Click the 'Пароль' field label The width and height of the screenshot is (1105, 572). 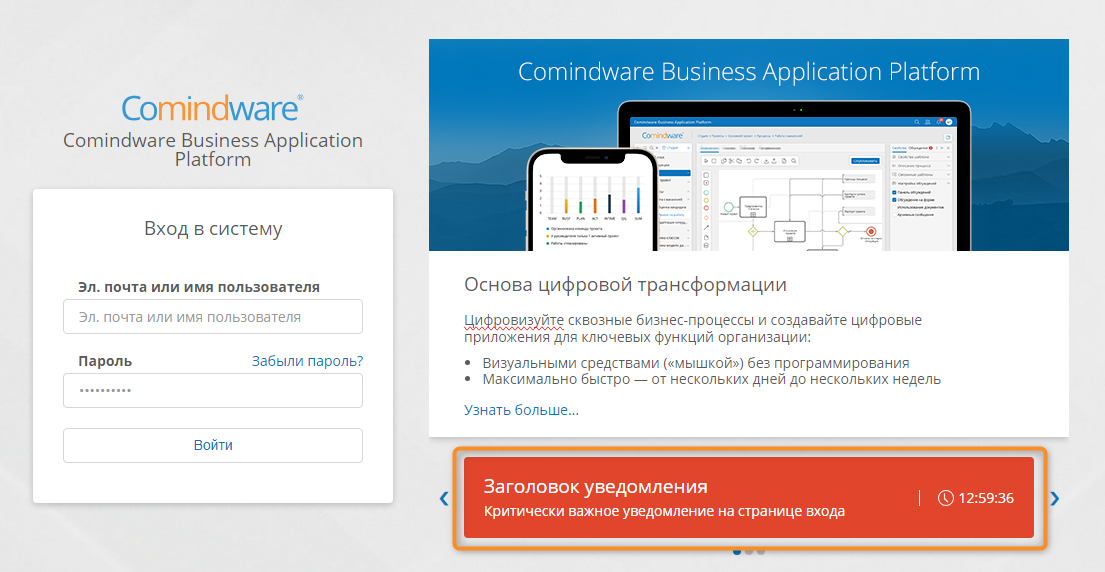(105, 361)
